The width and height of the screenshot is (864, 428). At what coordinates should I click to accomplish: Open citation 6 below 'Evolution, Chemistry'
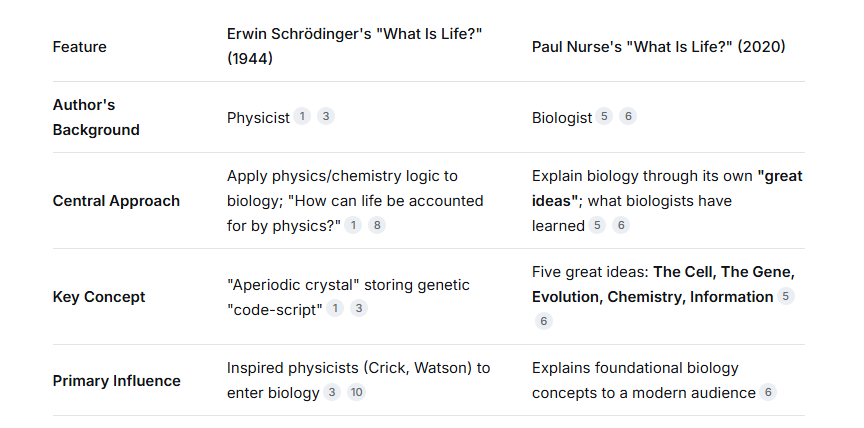[x=544, y=321]
